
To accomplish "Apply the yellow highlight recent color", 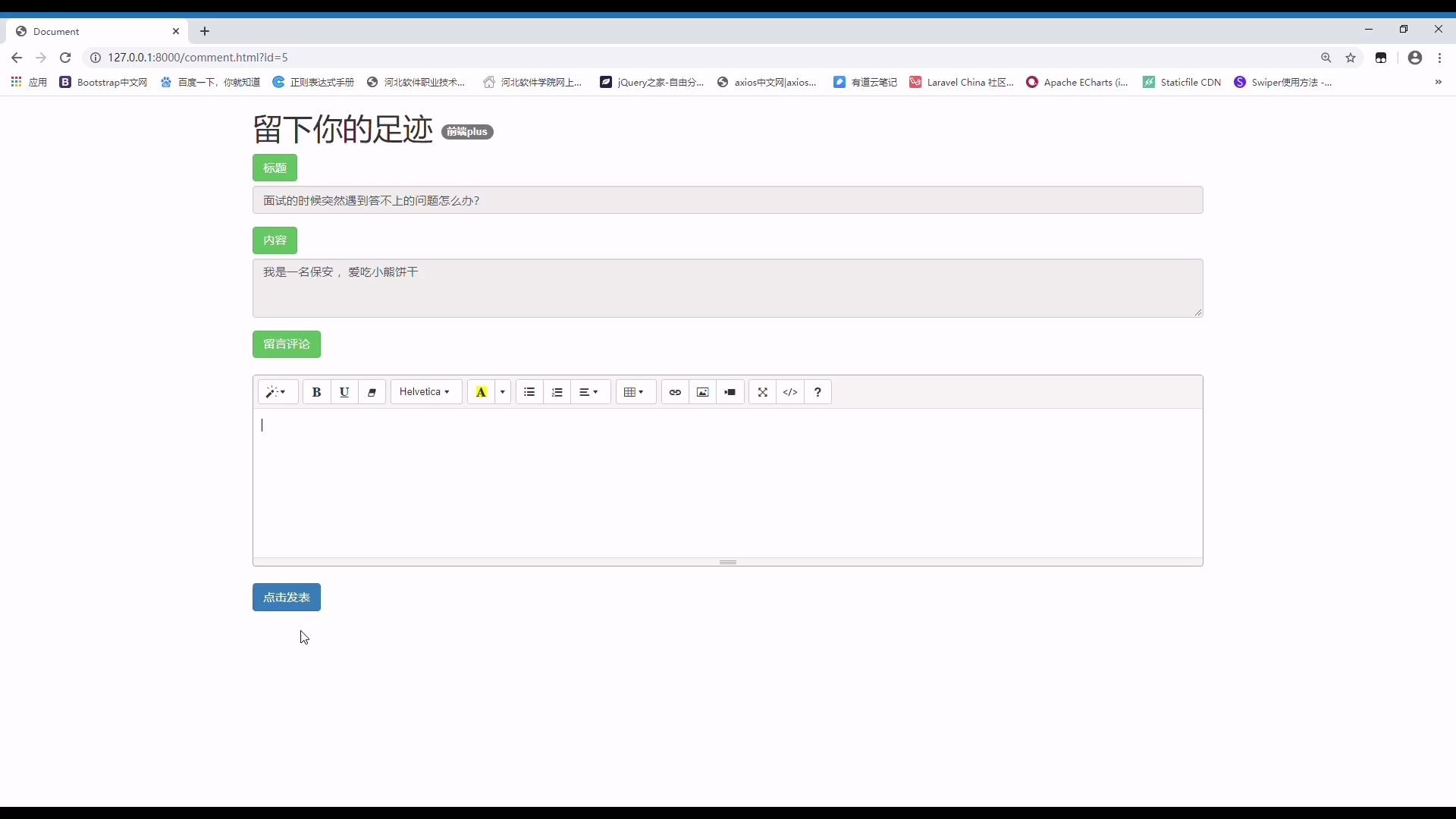I will pyautogui.click(x=482, y=392).
